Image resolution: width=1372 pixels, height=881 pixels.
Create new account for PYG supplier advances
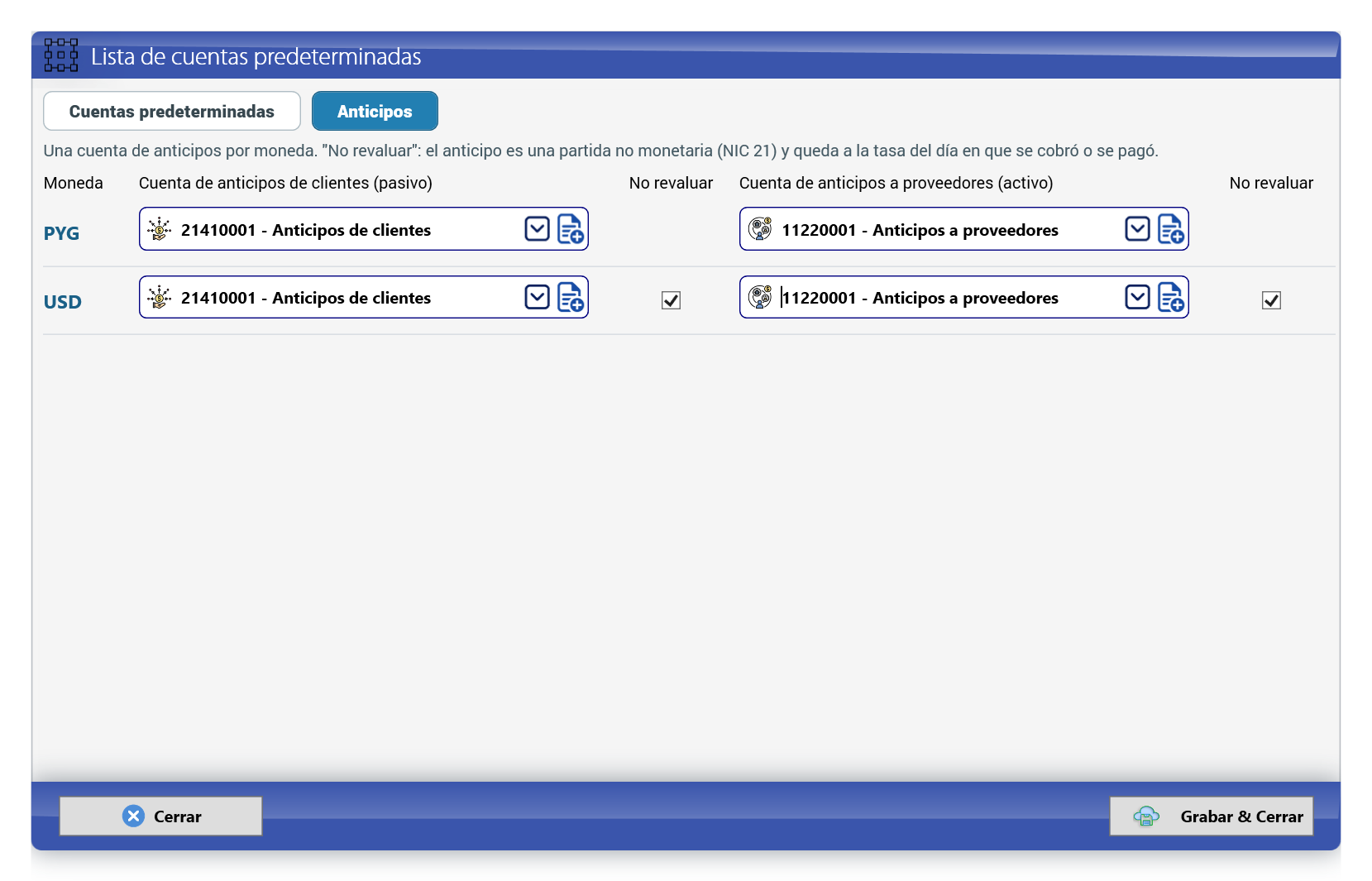pyautogui.click(x=1171, y=229)
